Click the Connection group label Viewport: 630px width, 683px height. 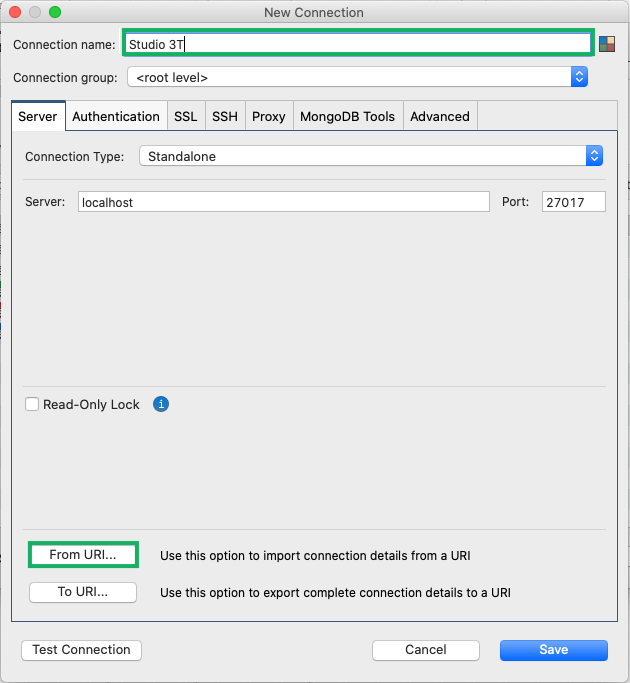(65, 78)
